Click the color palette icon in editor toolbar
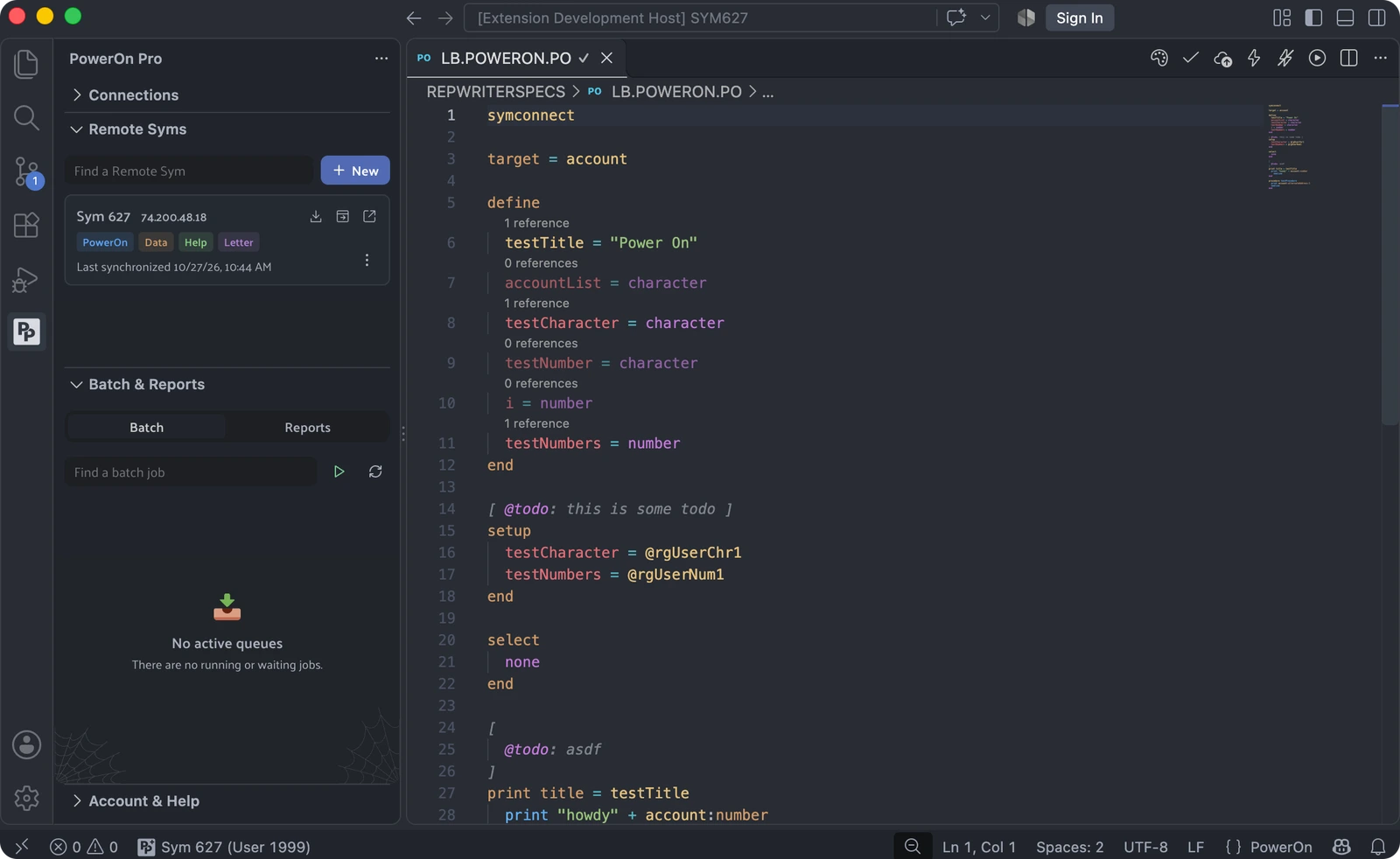 (1159, 58)
